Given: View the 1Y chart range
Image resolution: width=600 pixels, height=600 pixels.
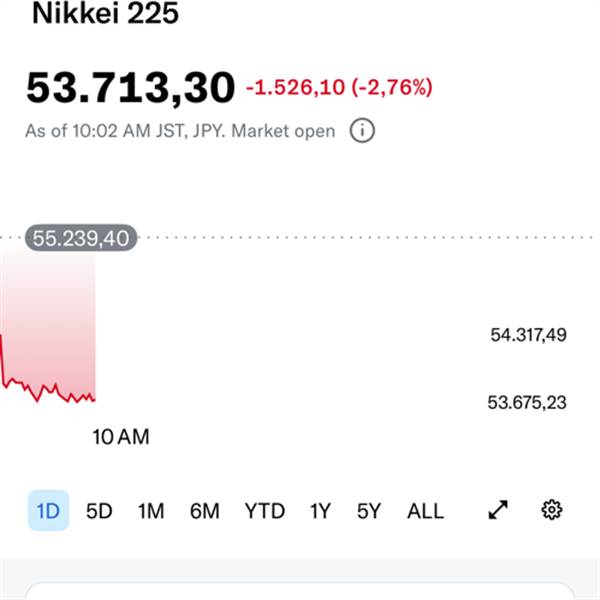Looking at the screenshot, I should pos(319,511).
